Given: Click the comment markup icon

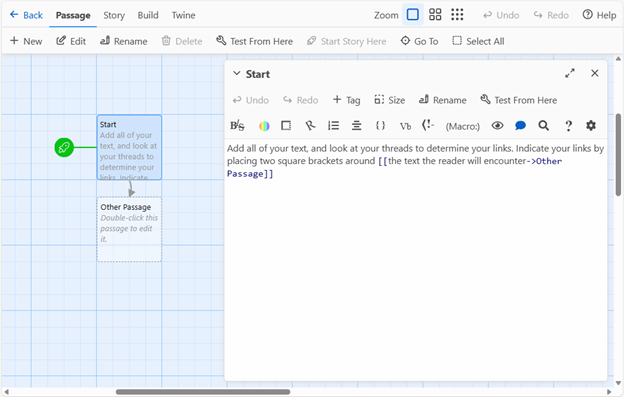Looking at the screenshot, I should pyautogui.click(x=428, y=125).
